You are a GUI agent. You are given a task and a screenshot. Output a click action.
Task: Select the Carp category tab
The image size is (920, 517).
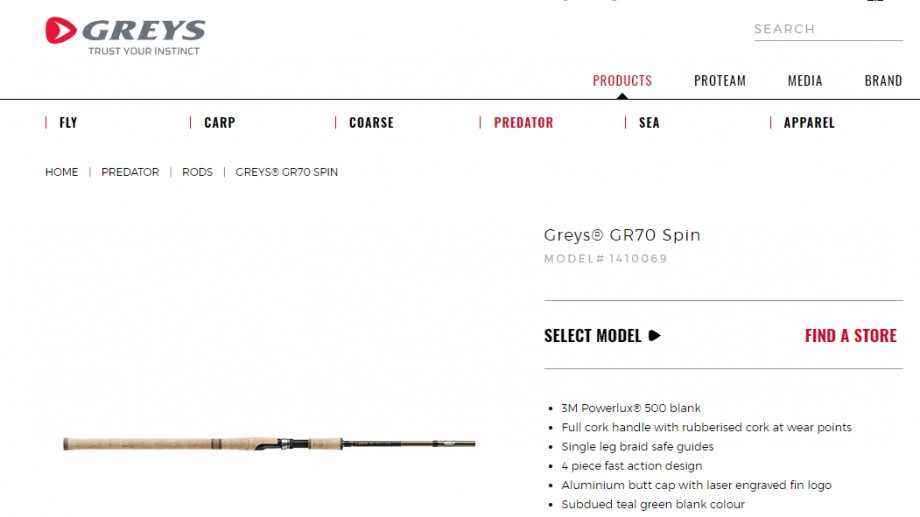pos(219,123)
